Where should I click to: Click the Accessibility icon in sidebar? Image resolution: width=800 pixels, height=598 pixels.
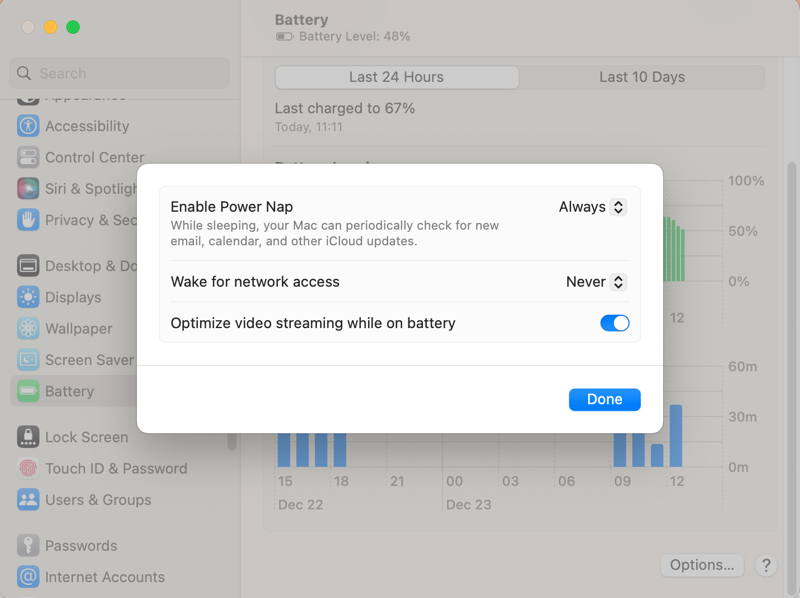[28, 126]
